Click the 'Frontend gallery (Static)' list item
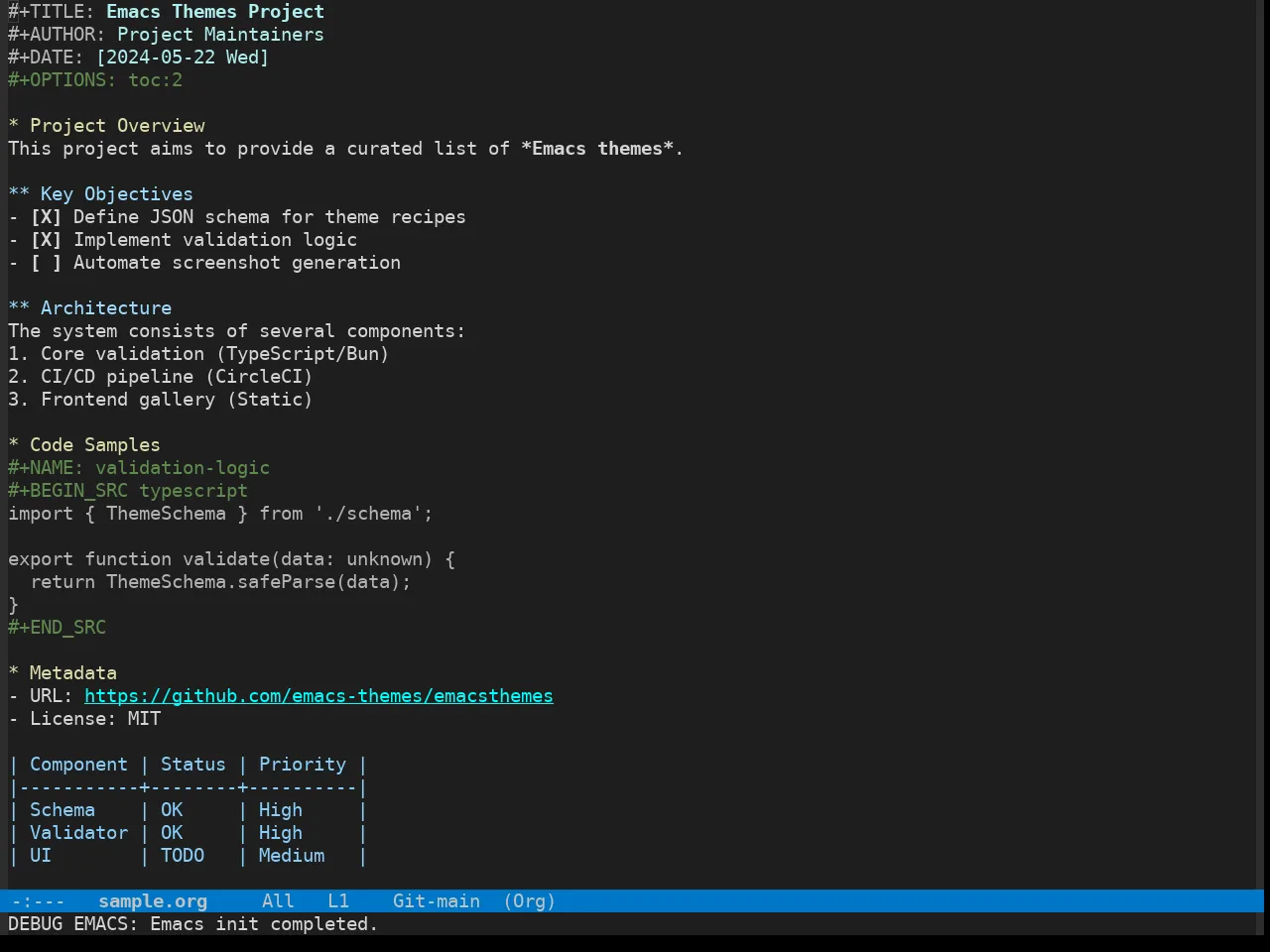 (161, 400)
